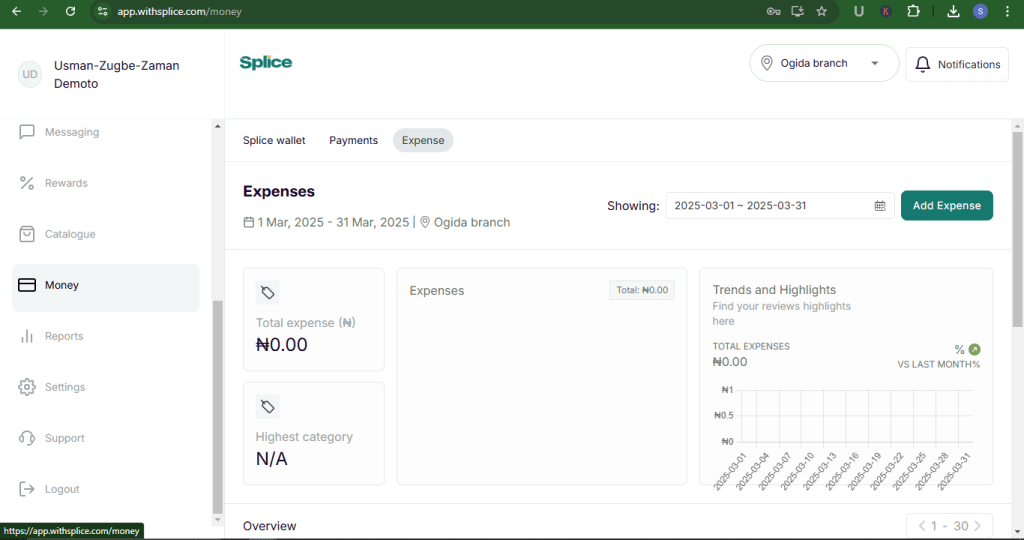Click the Reports bar chart icon
Screen dimensions: 1024x540
pyautogui.click(x=27, y=336)
